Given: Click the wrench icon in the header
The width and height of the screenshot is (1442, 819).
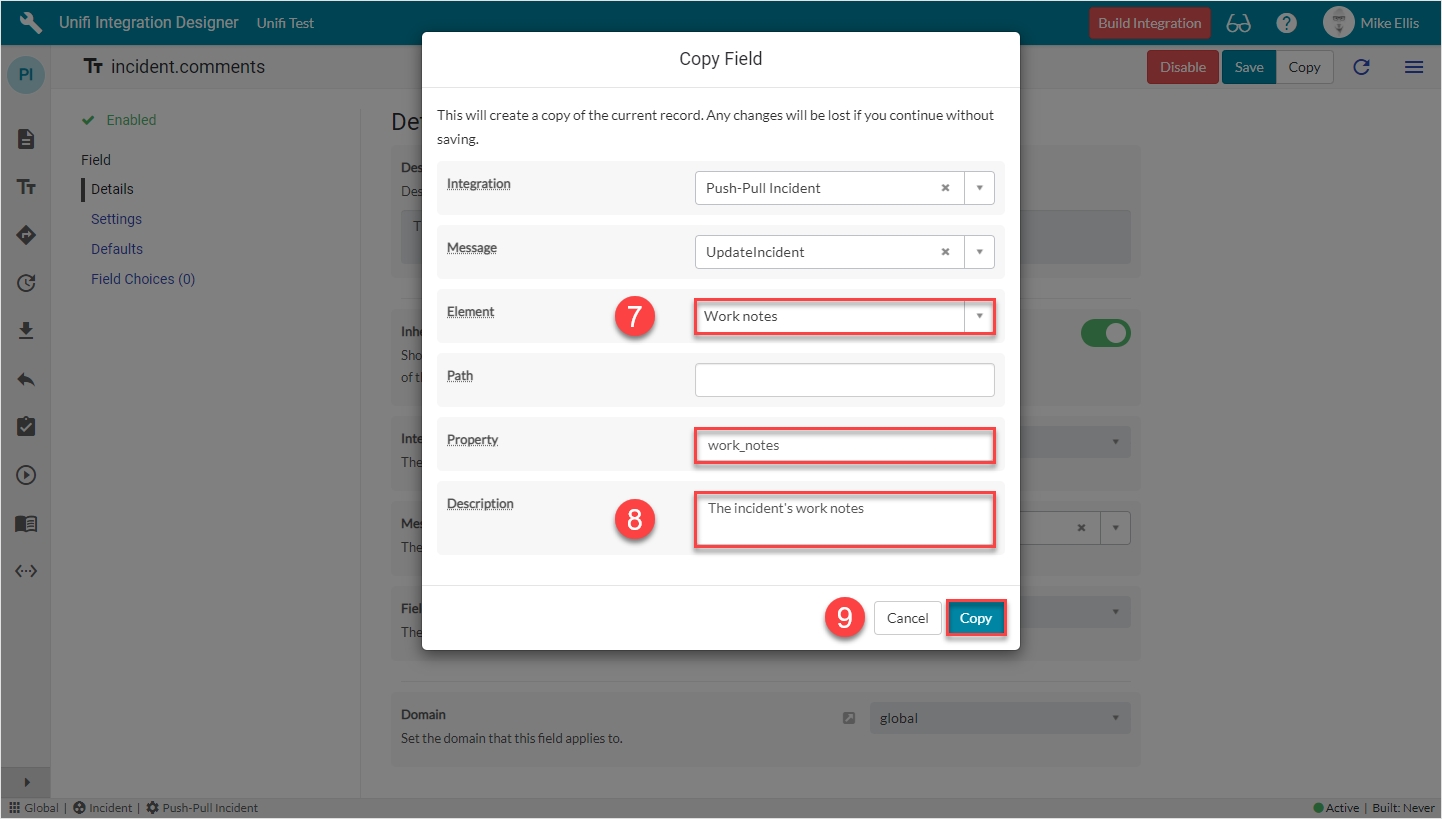Looking at the screenshot, I should 31,22.
